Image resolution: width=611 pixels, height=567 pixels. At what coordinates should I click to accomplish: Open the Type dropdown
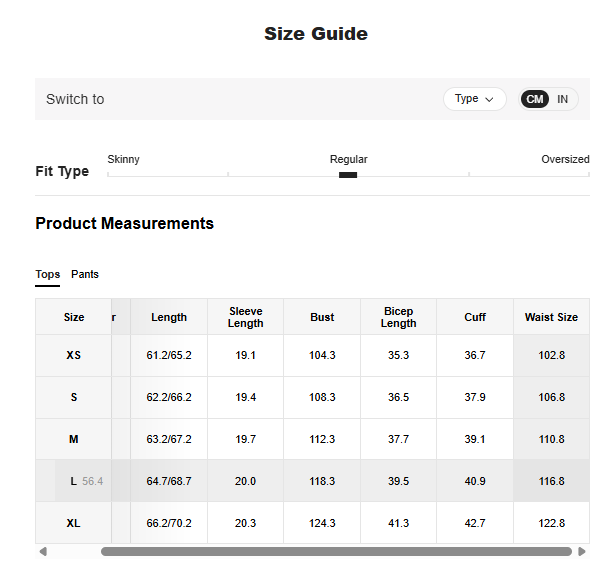pos(474,99)
